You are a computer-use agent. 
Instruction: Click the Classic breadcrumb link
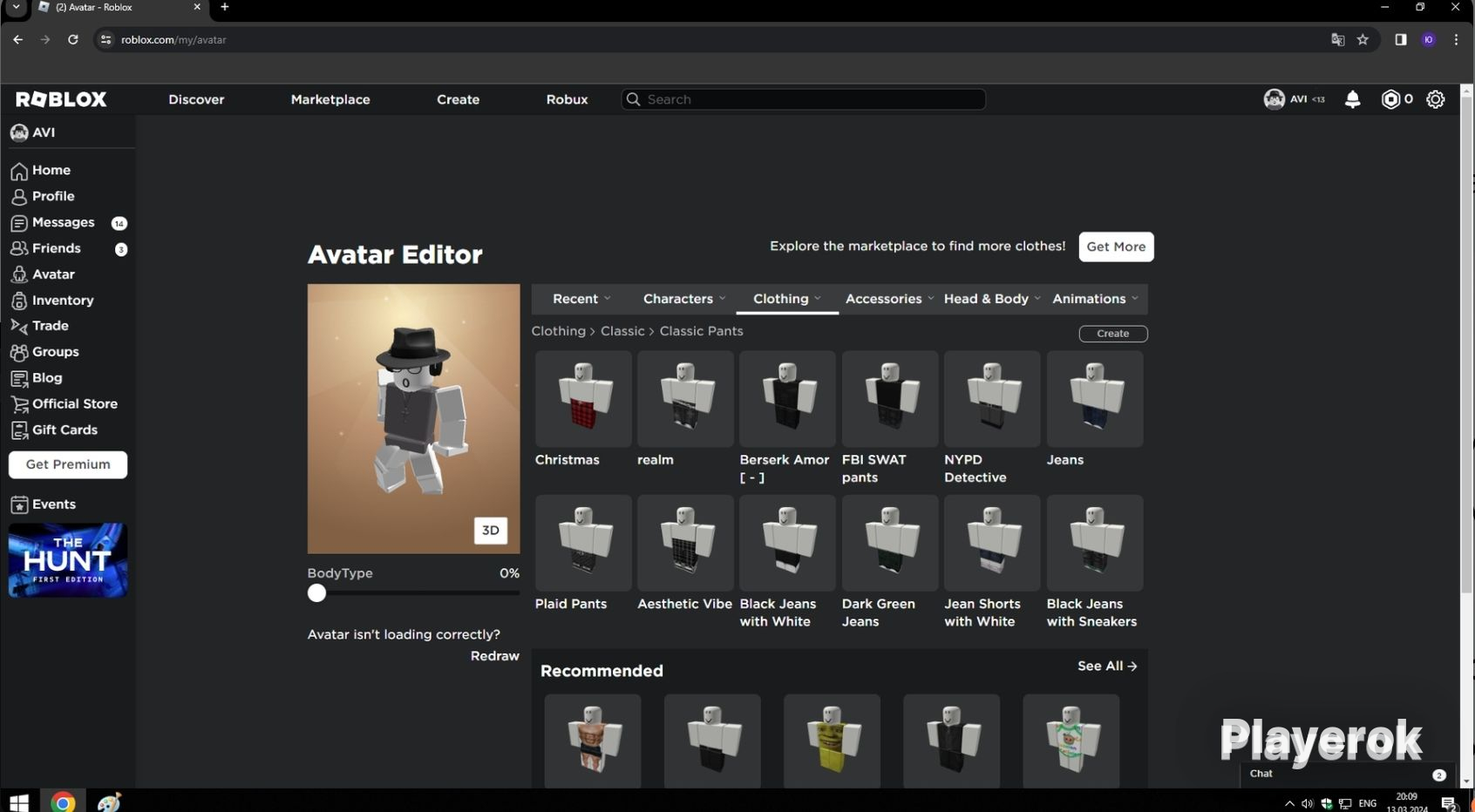[x=622, y=331]
